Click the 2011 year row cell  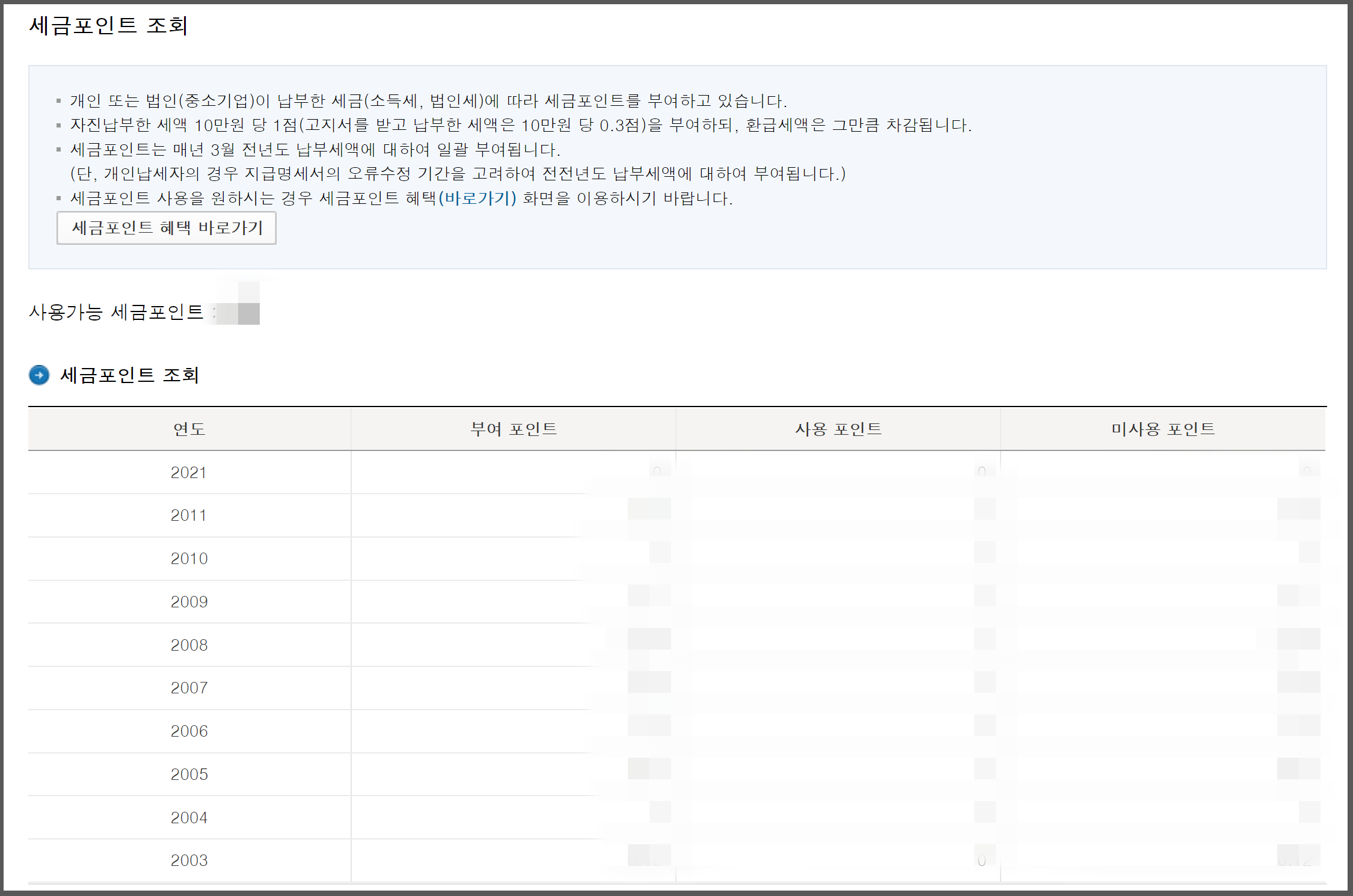click(x=189, y=515)
